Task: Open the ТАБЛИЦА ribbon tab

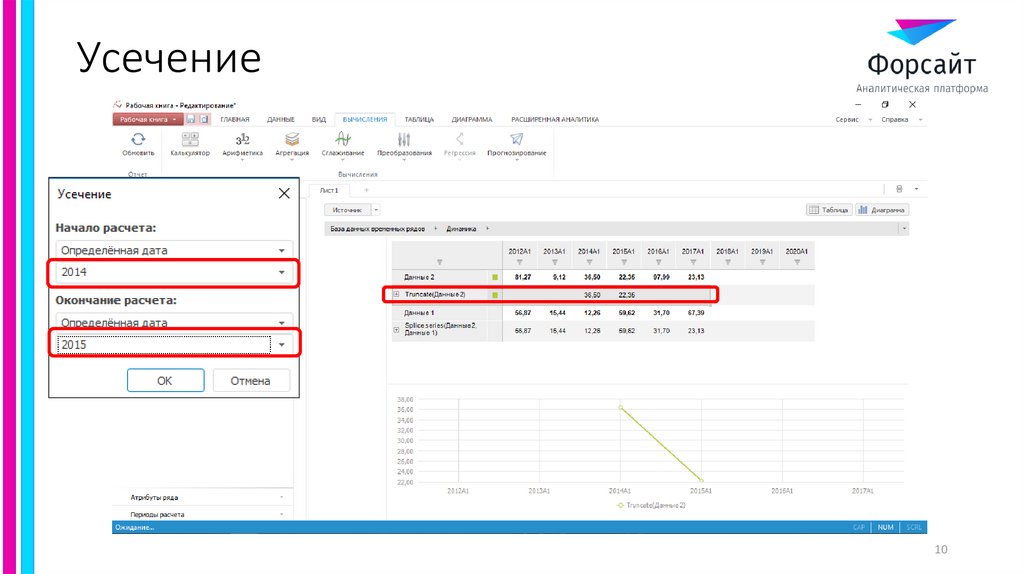Action: pyautogui.click(x=419, y=119)
